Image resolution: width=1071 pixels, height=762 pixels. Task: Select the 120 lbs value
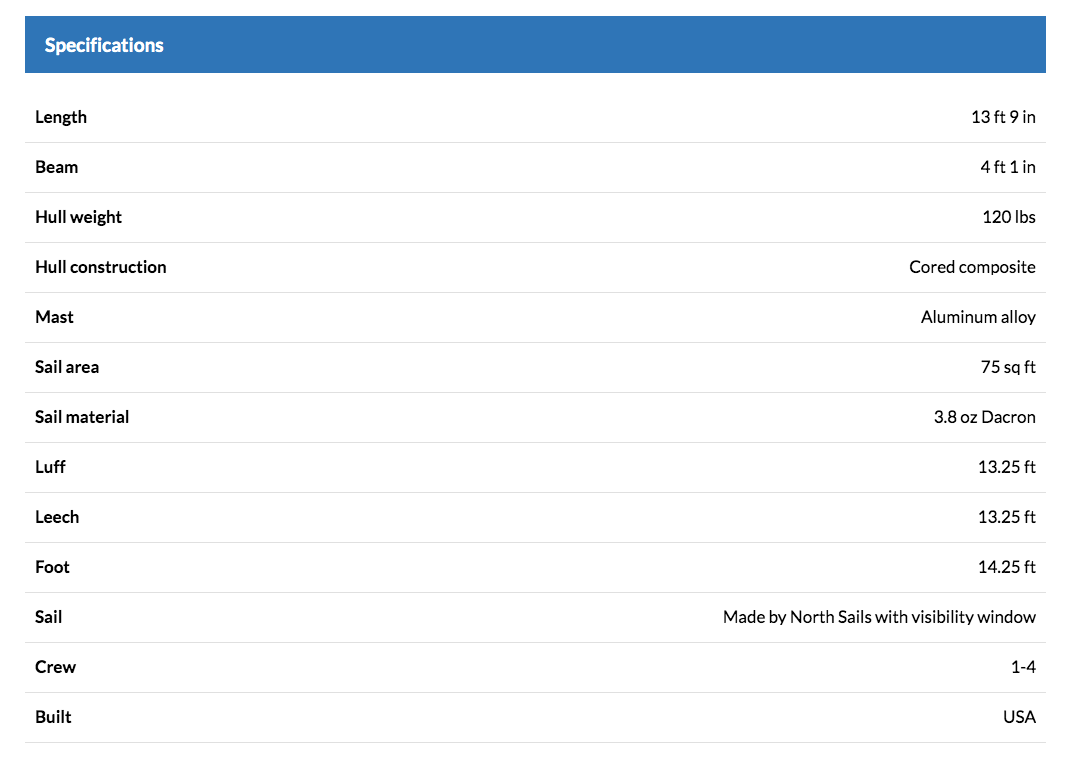click(1008, 217)
